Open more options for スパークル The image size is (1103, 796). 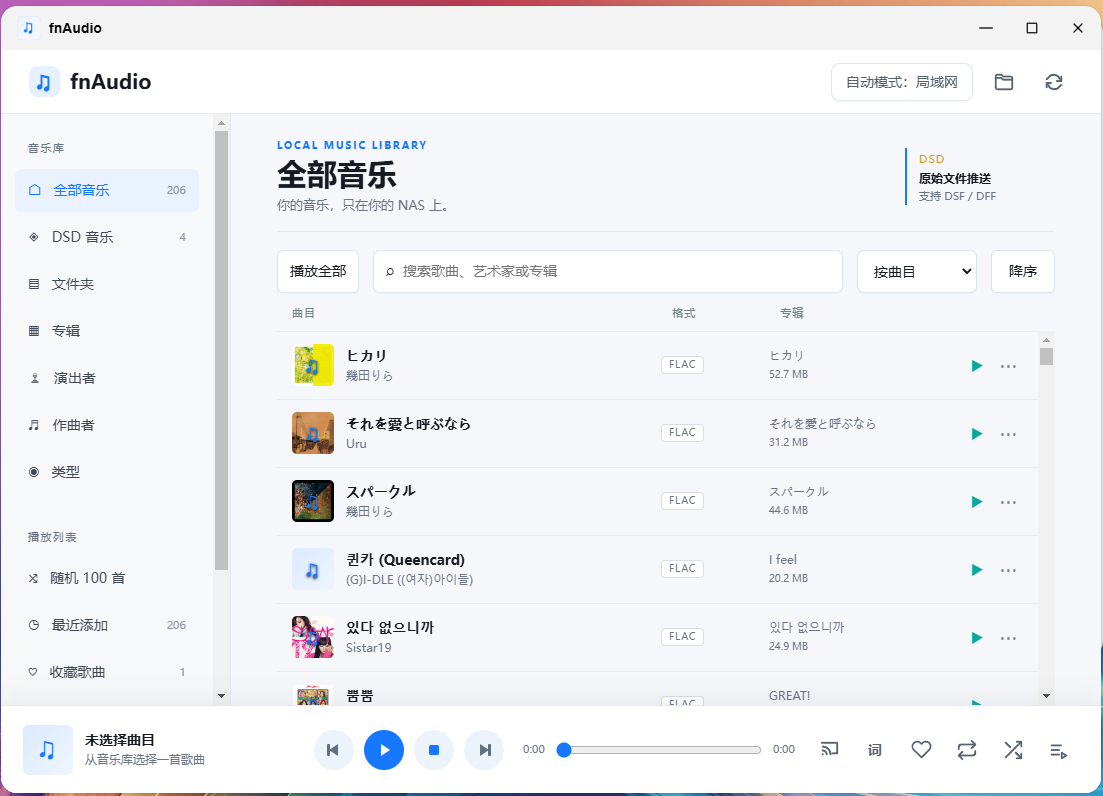1008,502
